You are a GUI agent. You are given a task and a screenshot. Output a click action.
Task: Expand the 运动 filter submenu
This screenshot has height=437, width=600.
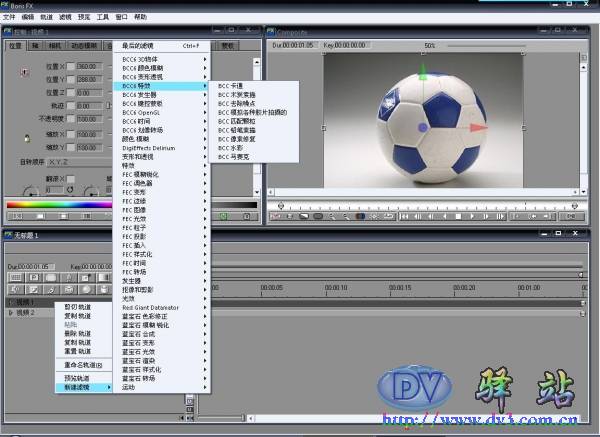point(161,387)
